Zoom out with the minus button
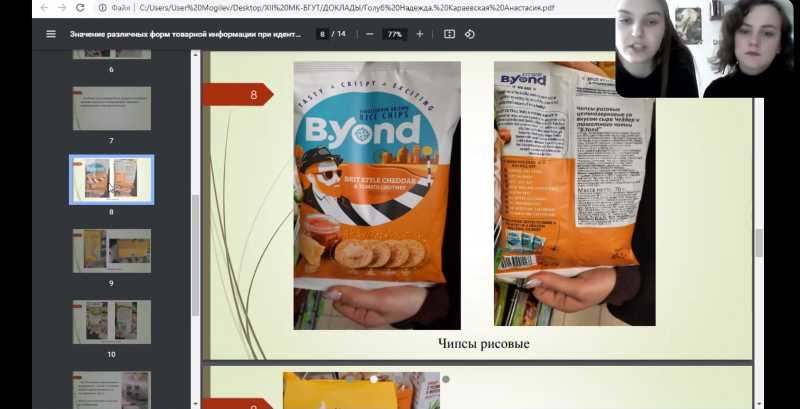The height and width of the screenshot is (409, 800). tap(370, 34)
